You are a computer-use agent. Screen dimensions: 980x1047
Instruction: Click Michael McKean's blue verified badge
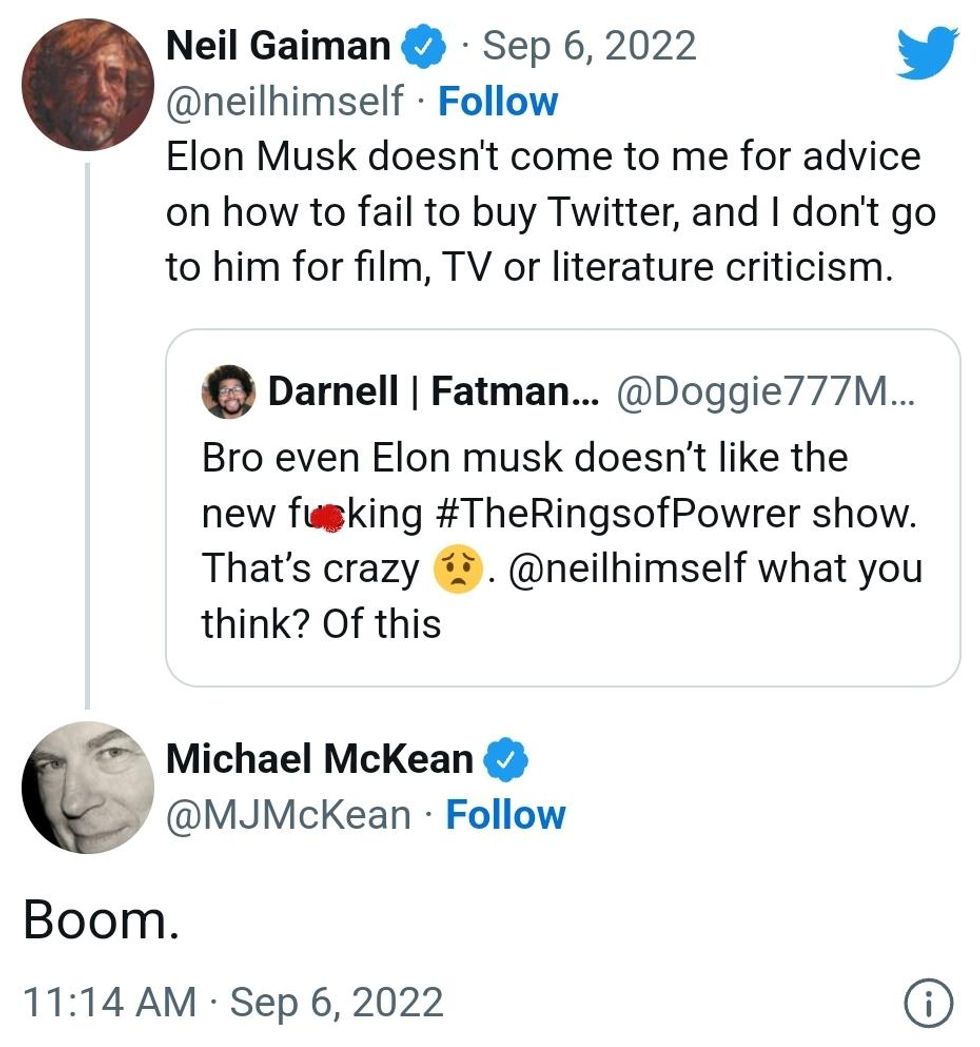coord(505,760)
